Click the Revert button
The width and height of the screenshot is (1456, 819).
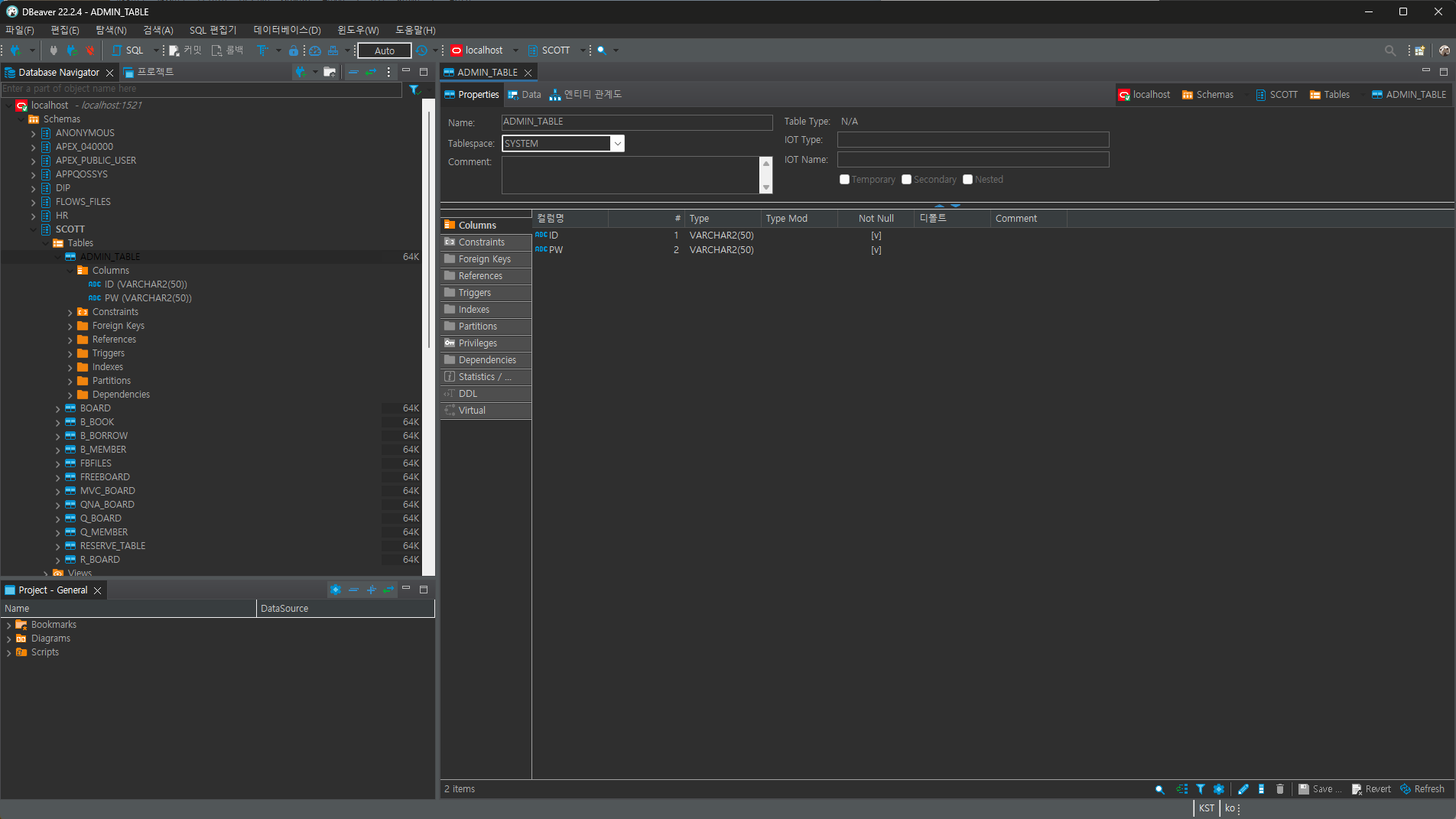pos(1371,789)
